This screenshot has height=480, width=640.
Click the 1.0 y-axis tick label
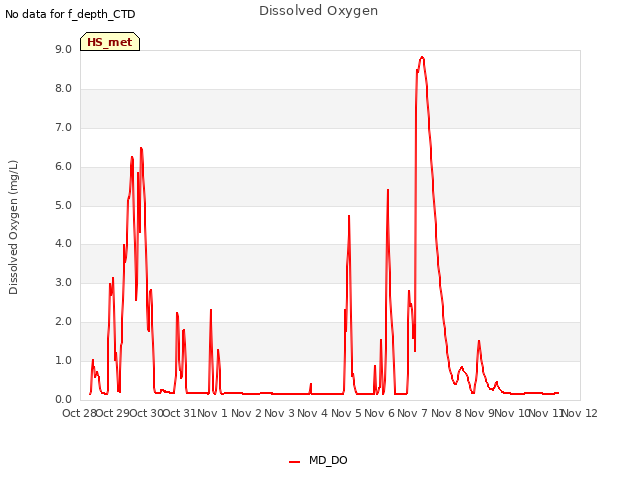click(x=63, y=360)
